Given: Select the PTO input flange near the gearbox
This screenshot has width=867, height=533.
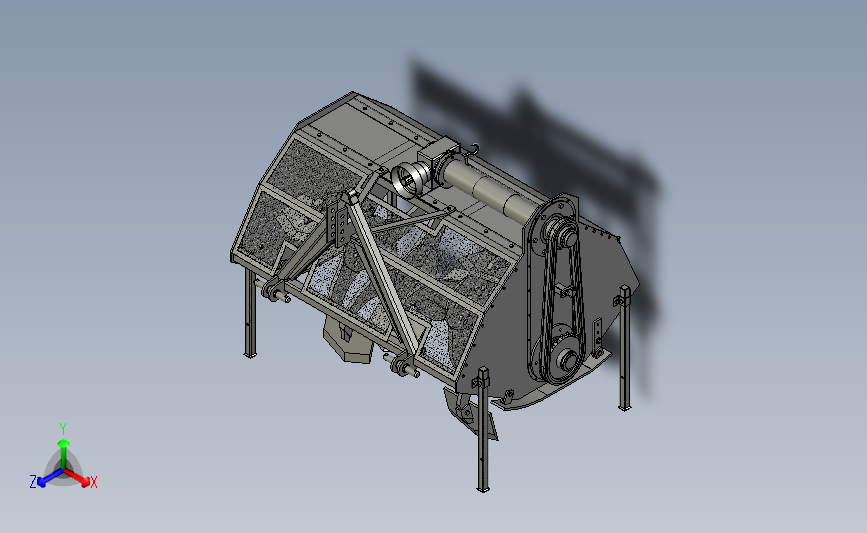Looking at the screenshot, I should (x=409, y=179).
